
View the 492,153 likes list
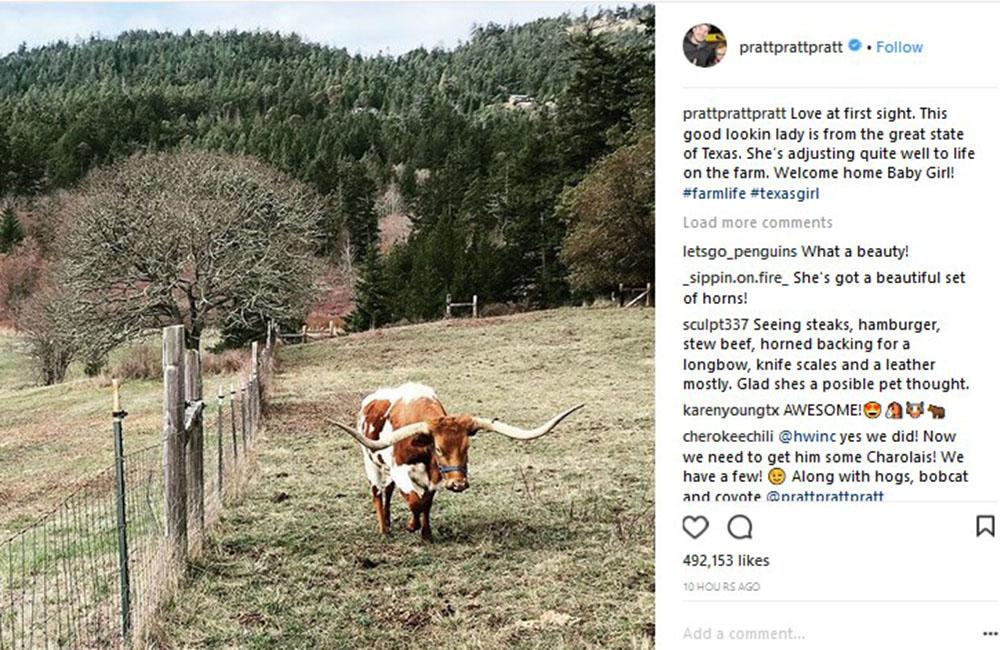[726, 561]
